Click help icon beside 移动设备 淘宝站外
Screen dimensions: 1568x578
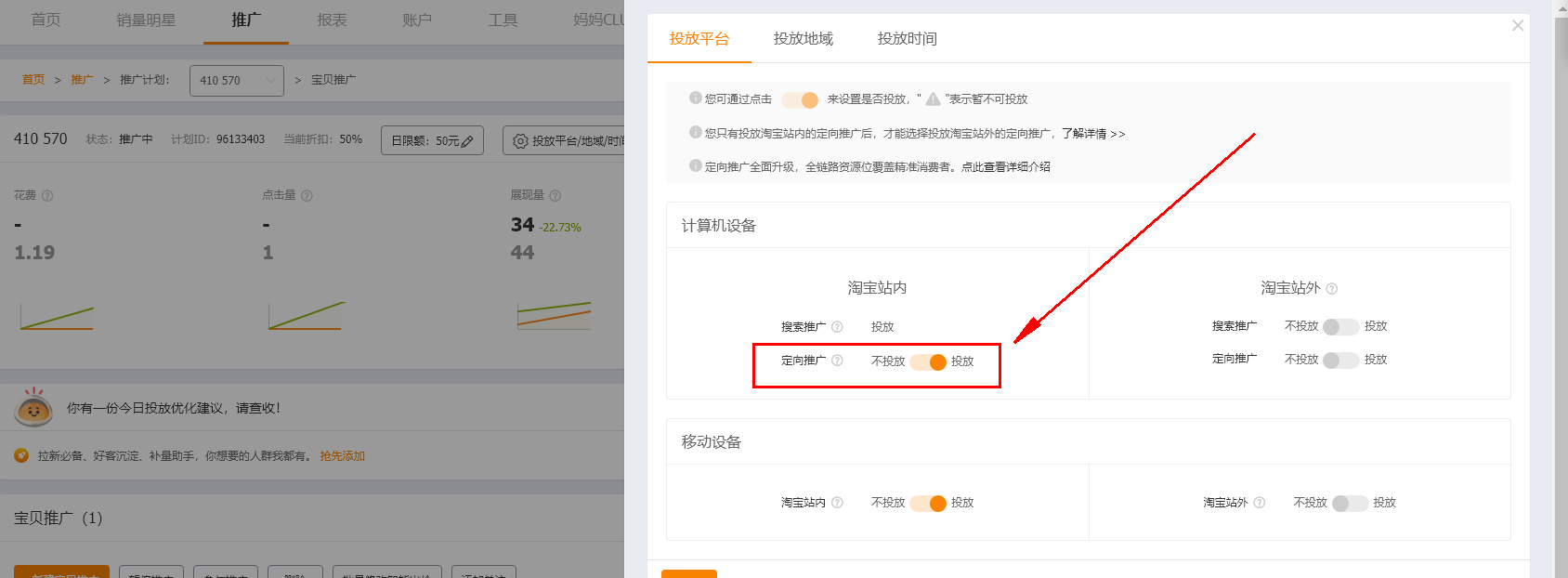coord(1260,503)
